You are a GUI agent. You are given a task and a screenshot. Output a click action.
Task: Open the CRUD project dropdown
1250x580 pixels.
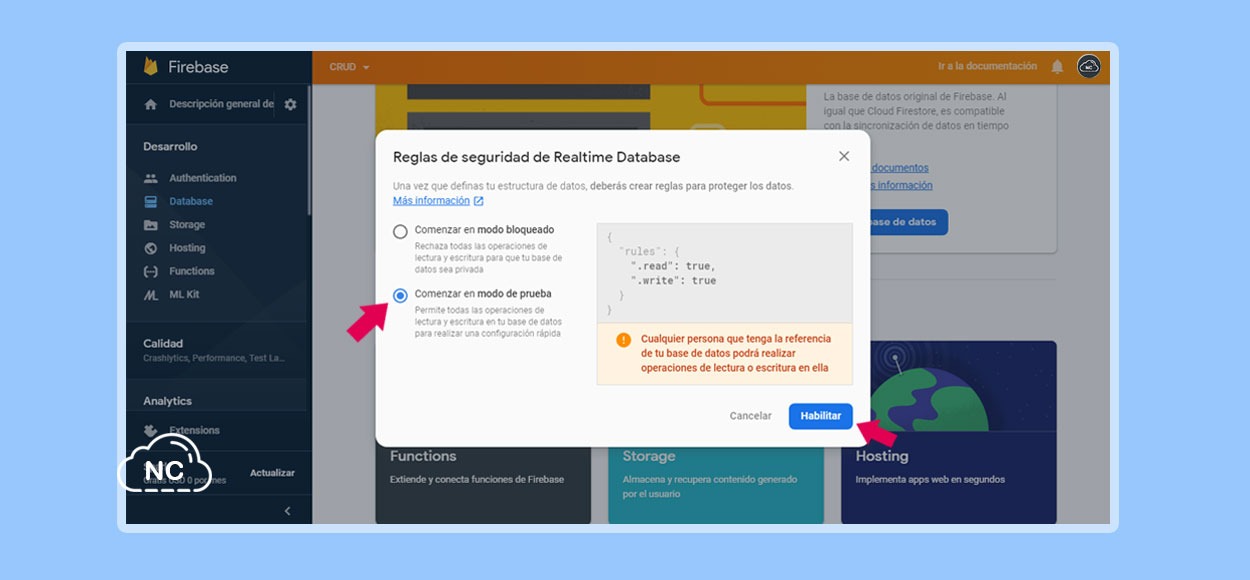349,67
